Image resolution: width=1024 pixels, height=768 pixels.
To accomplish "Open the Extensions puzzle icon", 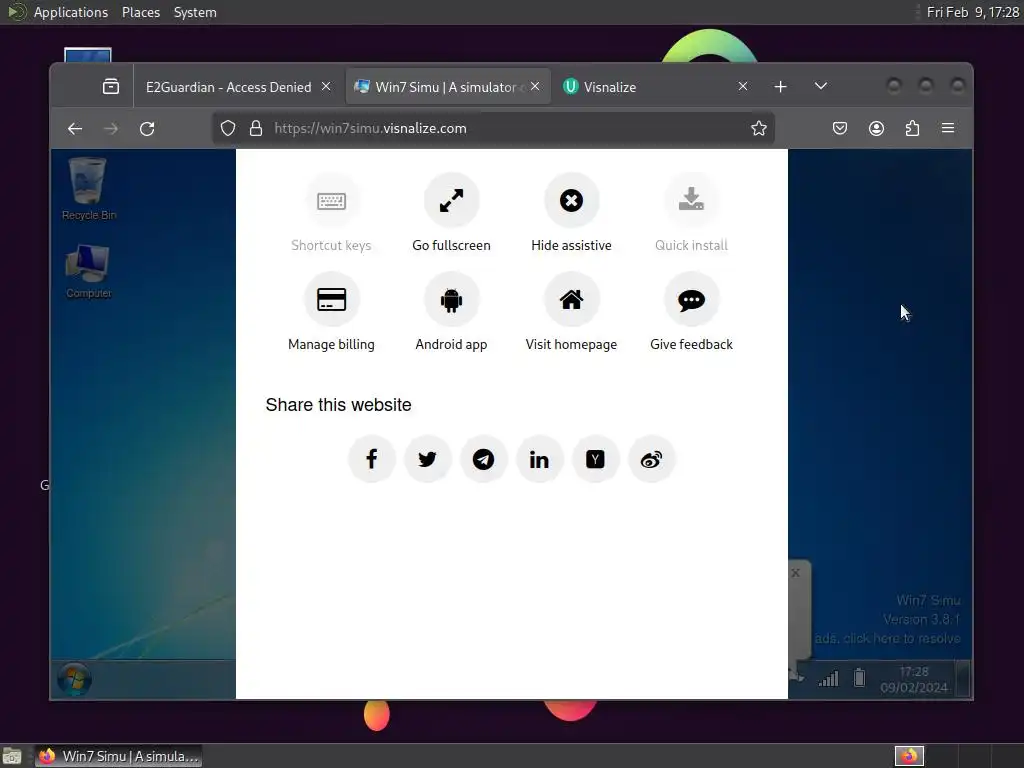I will (x=912, y=129).
